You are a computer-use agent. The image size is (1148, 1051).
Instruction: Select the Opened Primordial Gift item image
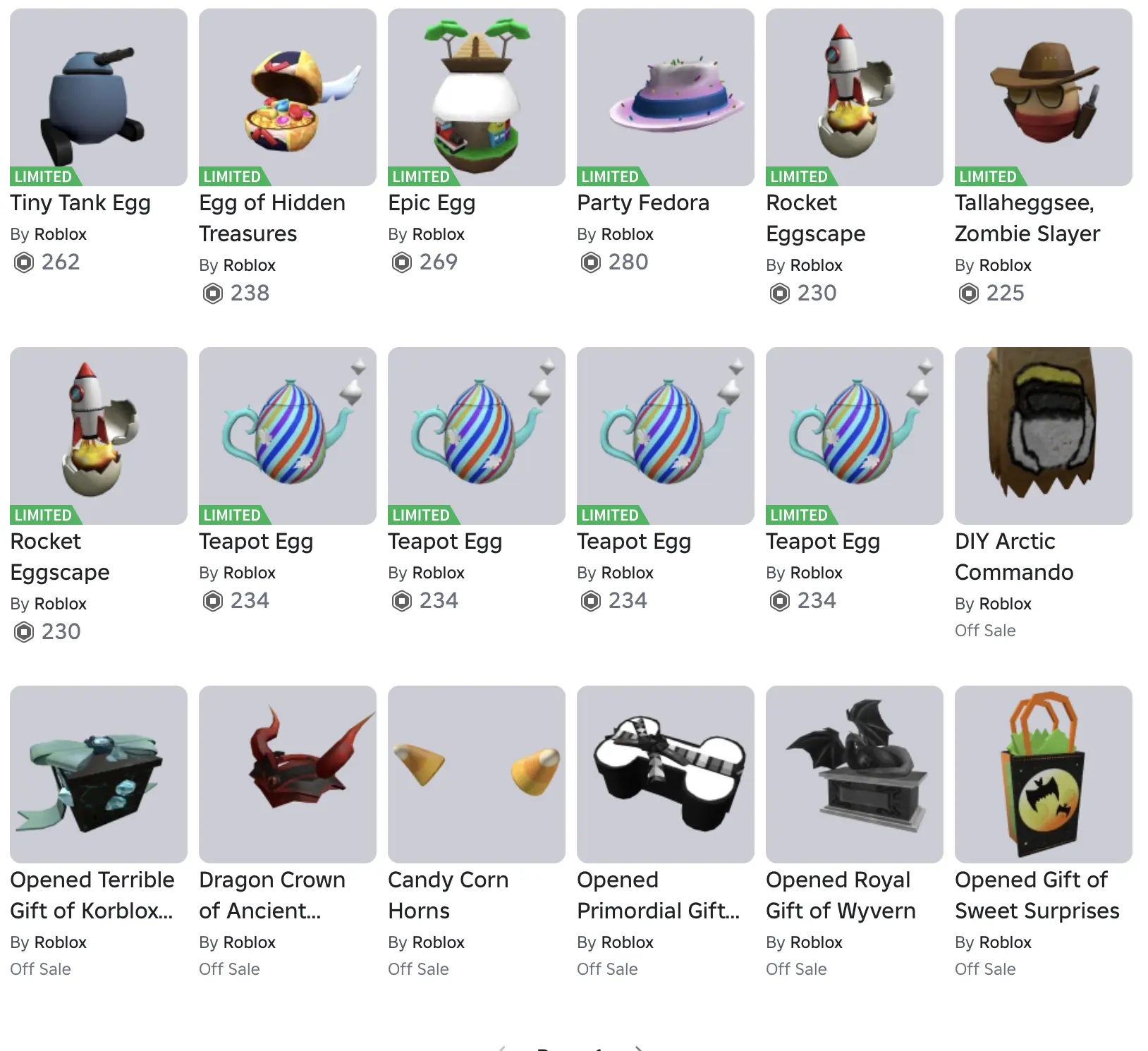pos(666,774)
